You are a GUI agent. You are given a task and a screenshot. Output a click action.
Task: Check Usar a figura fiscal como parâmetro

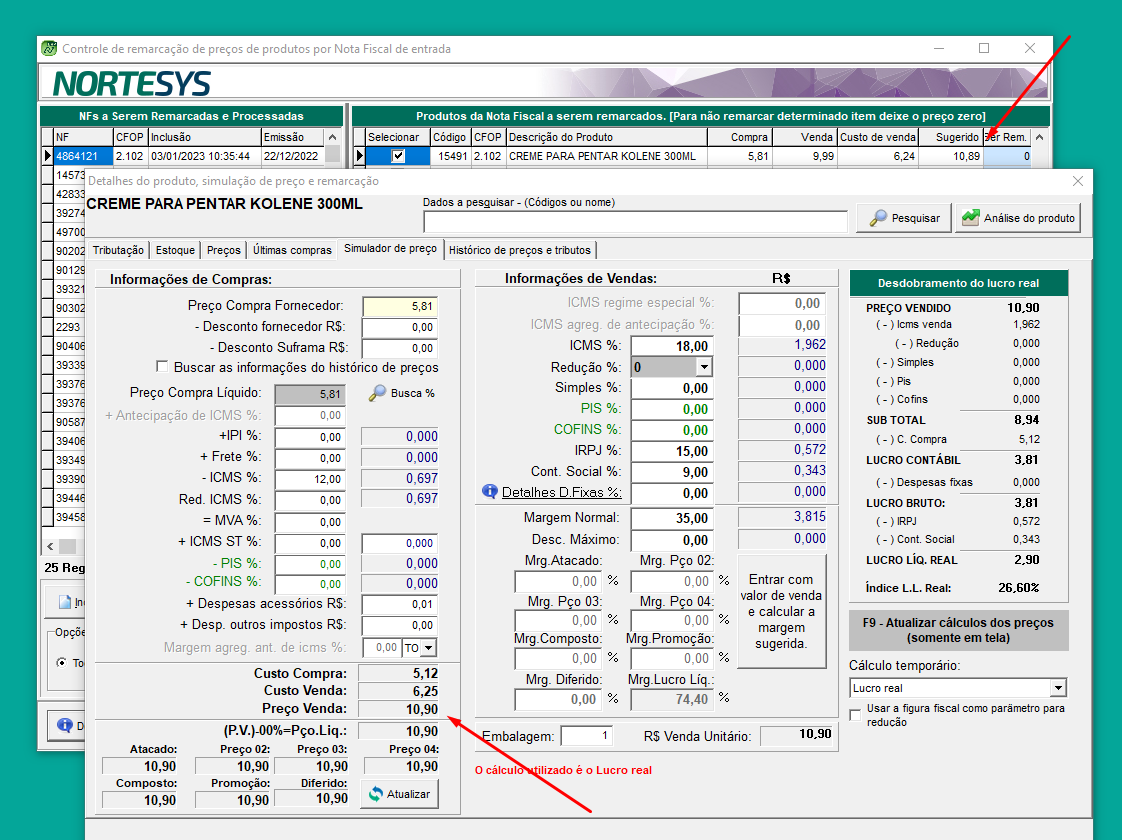(855, 715)
